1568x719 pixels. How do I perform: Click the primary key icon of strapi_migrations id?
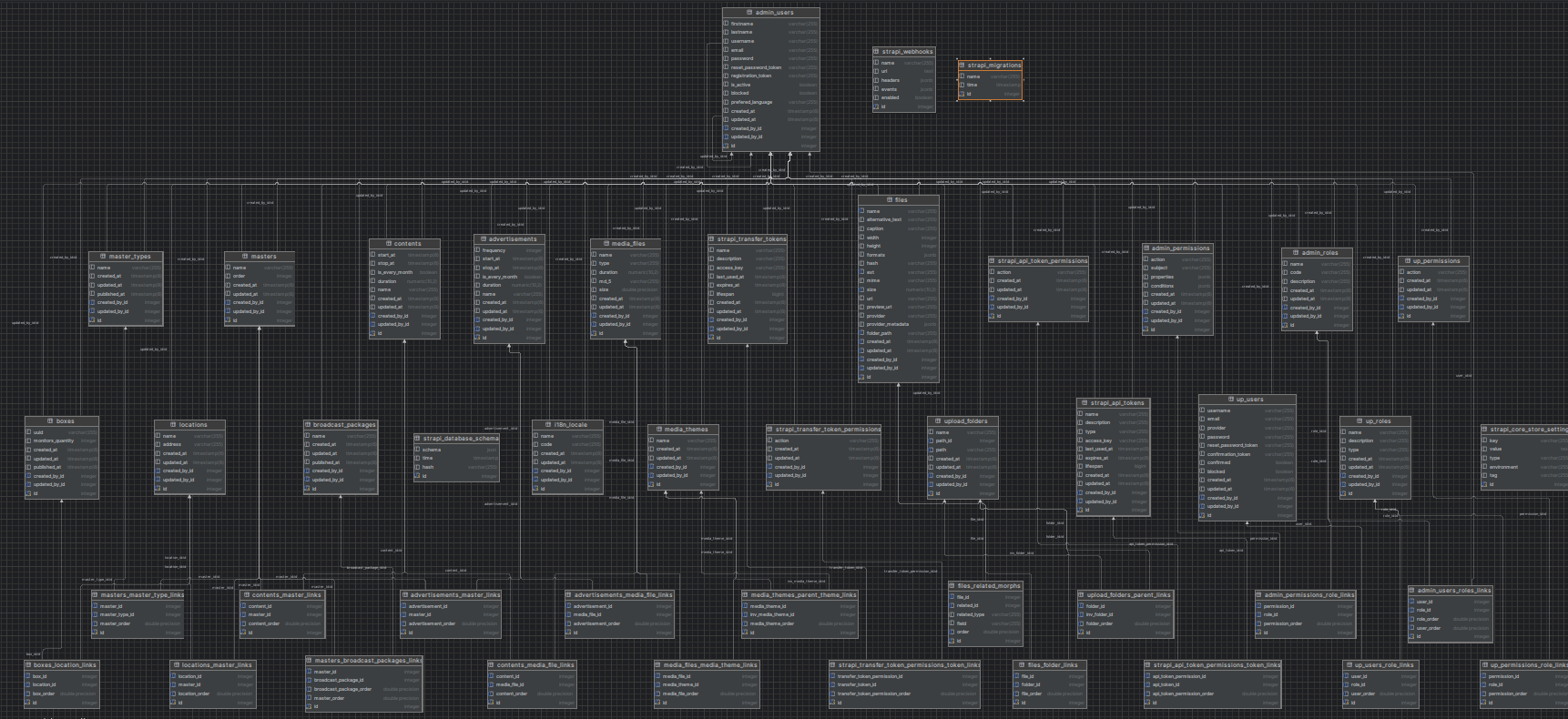pyautogui.click(x=962, y=94)
